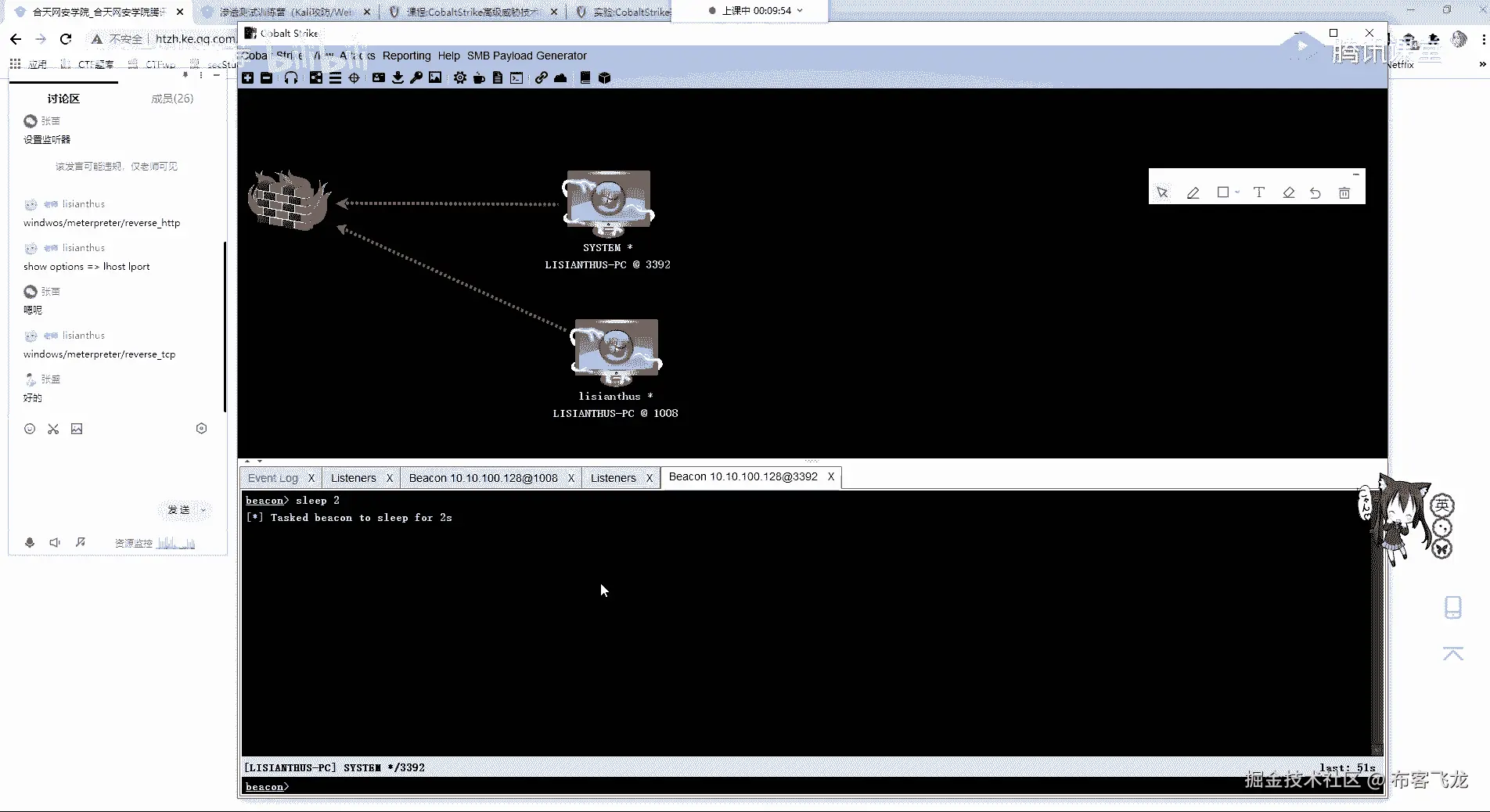Select SYSTEM beacon at PID 3392
The image size is (1490, 812).
click(608, 220)
